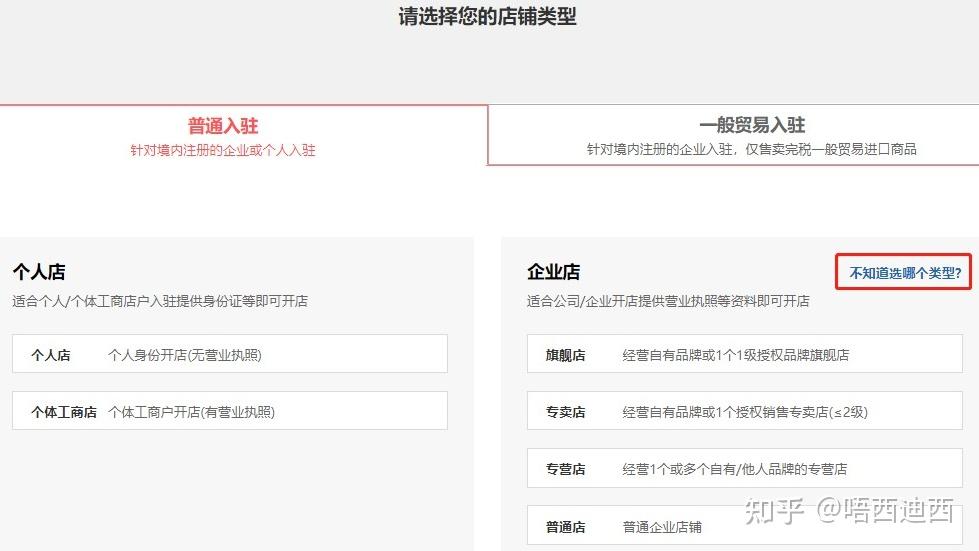Click the 请选择您的店铺类型 page heading
The width and height of the screenshot is (979, 551).
488,16
